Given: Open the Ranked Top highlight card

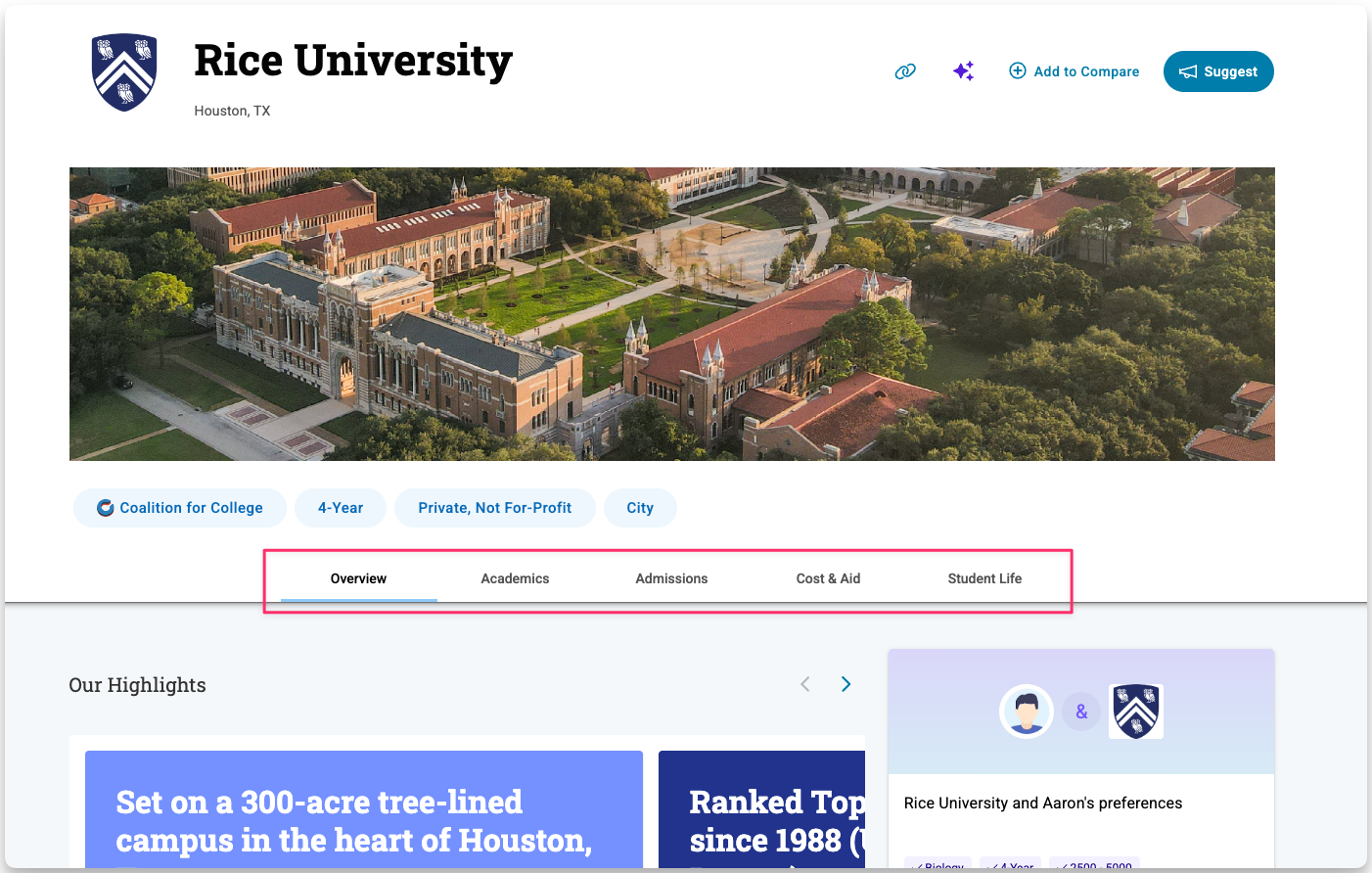Looking at the screenshot, I should (x=761, y=809).
